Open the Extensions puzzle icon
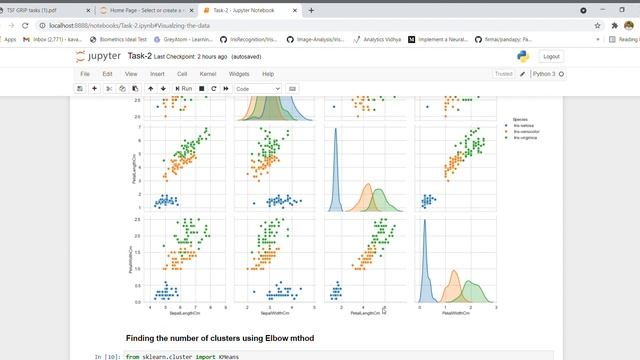The image size is (640, 360). tap(615, 25)
